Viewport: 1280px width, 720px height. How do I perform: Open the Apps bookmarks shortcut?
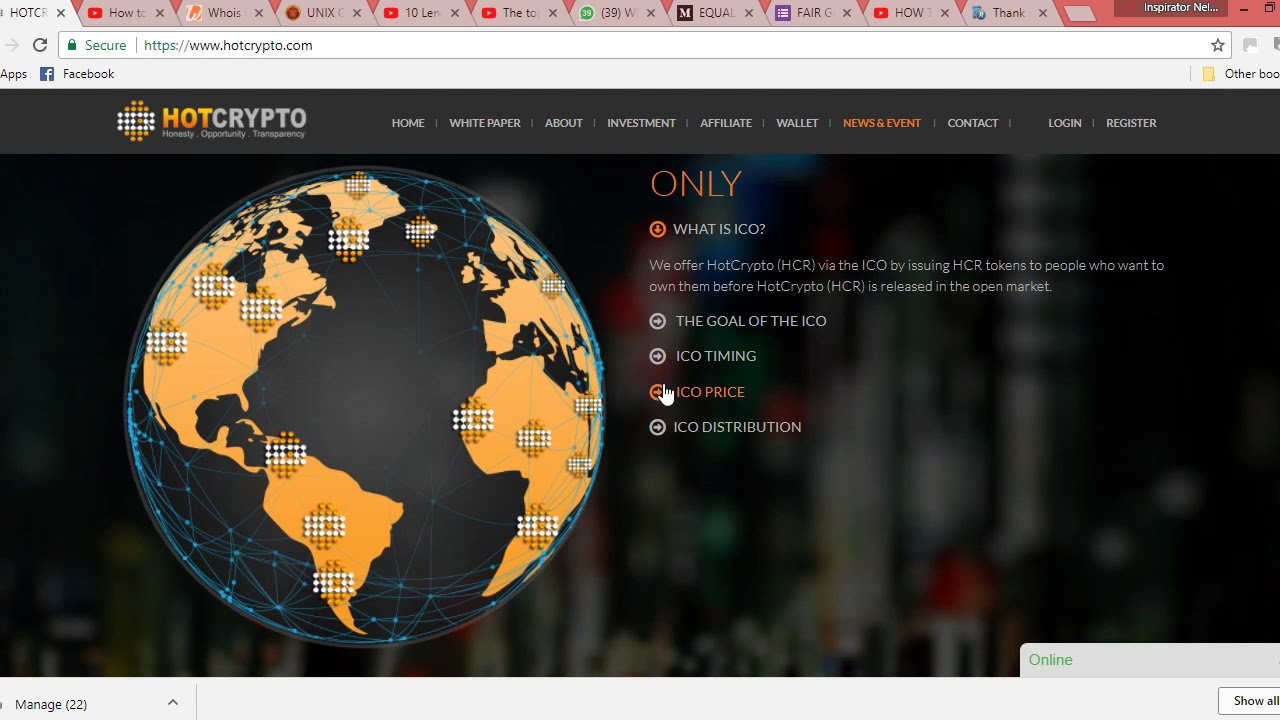tap(13, 74)
